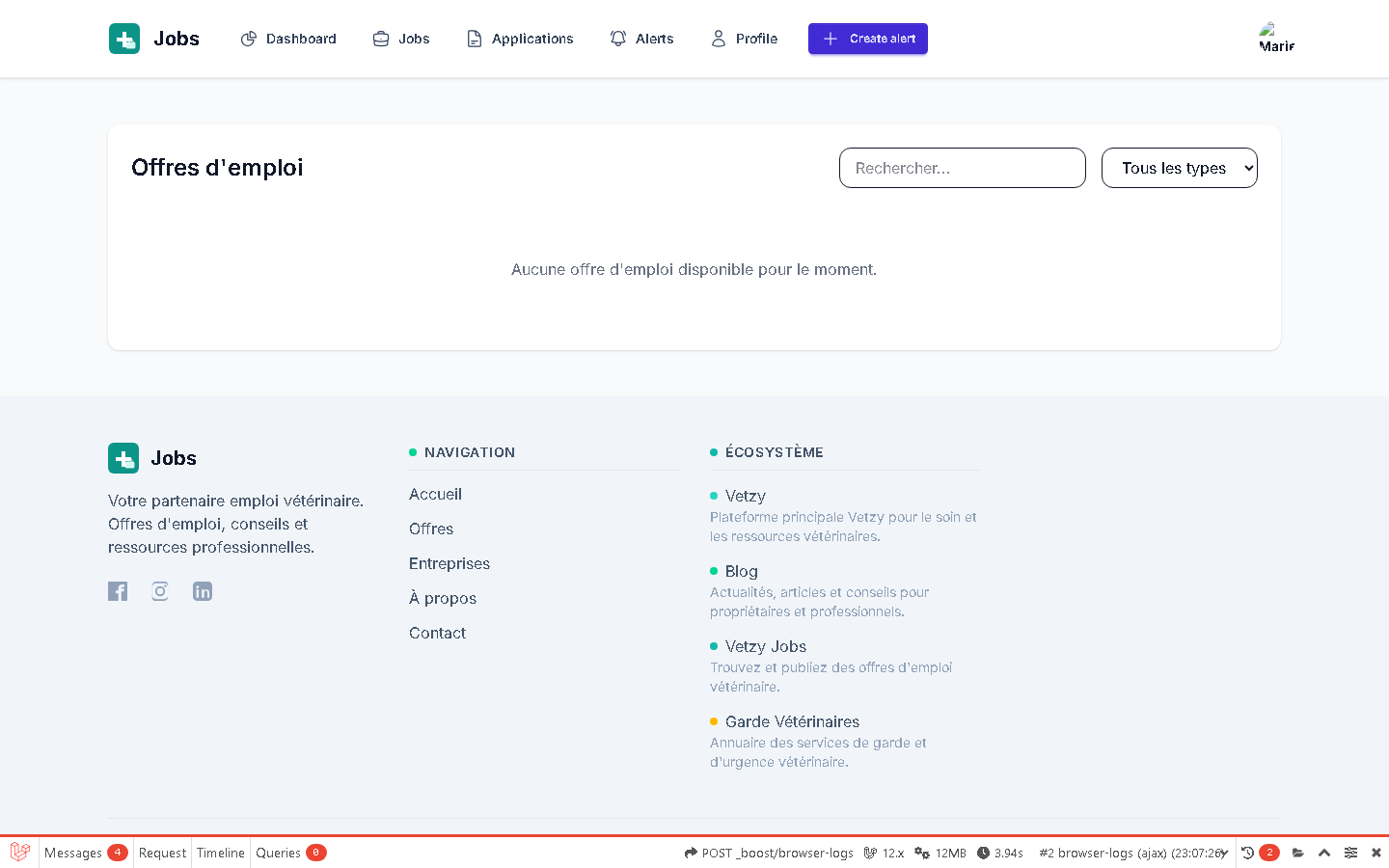Open the À propos footer link
Screen dimensions: 1389x868
coord(443,598)
